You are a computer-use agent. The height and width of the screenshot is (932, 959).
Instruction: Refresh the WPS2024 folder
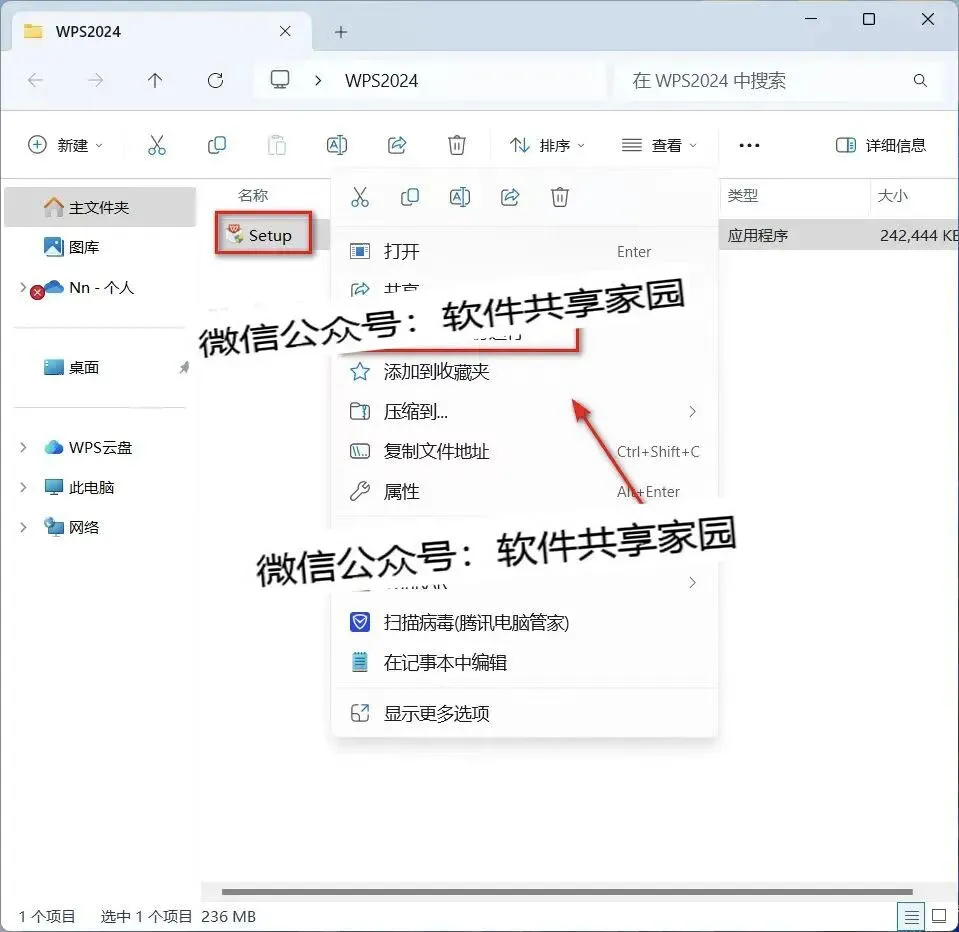(215, 80)
